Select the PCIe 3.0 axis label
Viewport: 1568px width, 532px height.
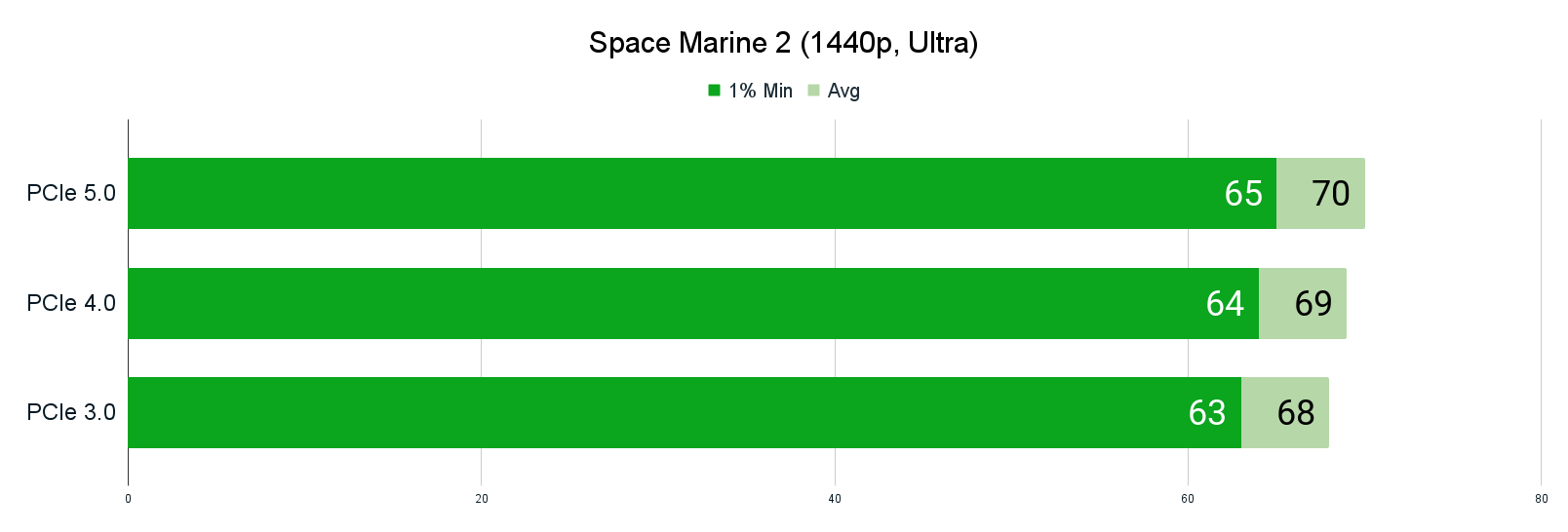click(71, 412)
